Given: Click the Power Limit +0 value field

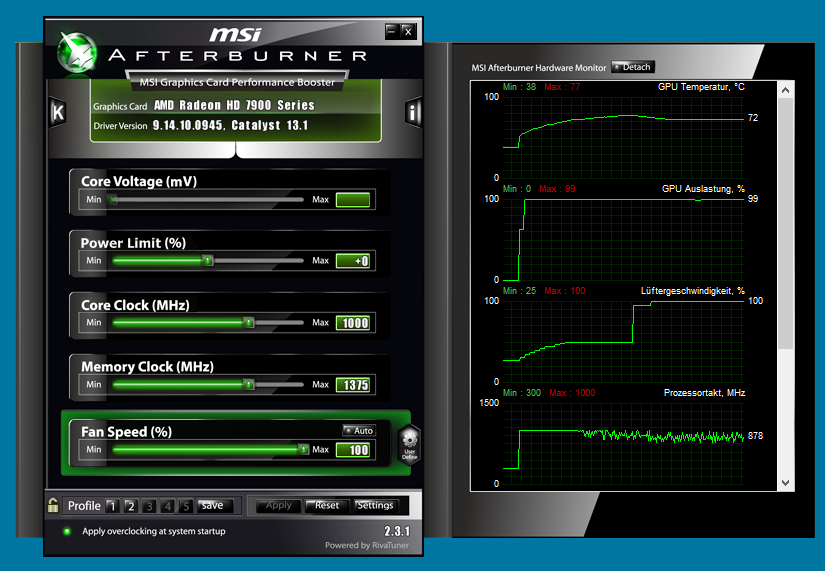Looking at the screenshot, I should pyautogui.click(x=353, y=261).
